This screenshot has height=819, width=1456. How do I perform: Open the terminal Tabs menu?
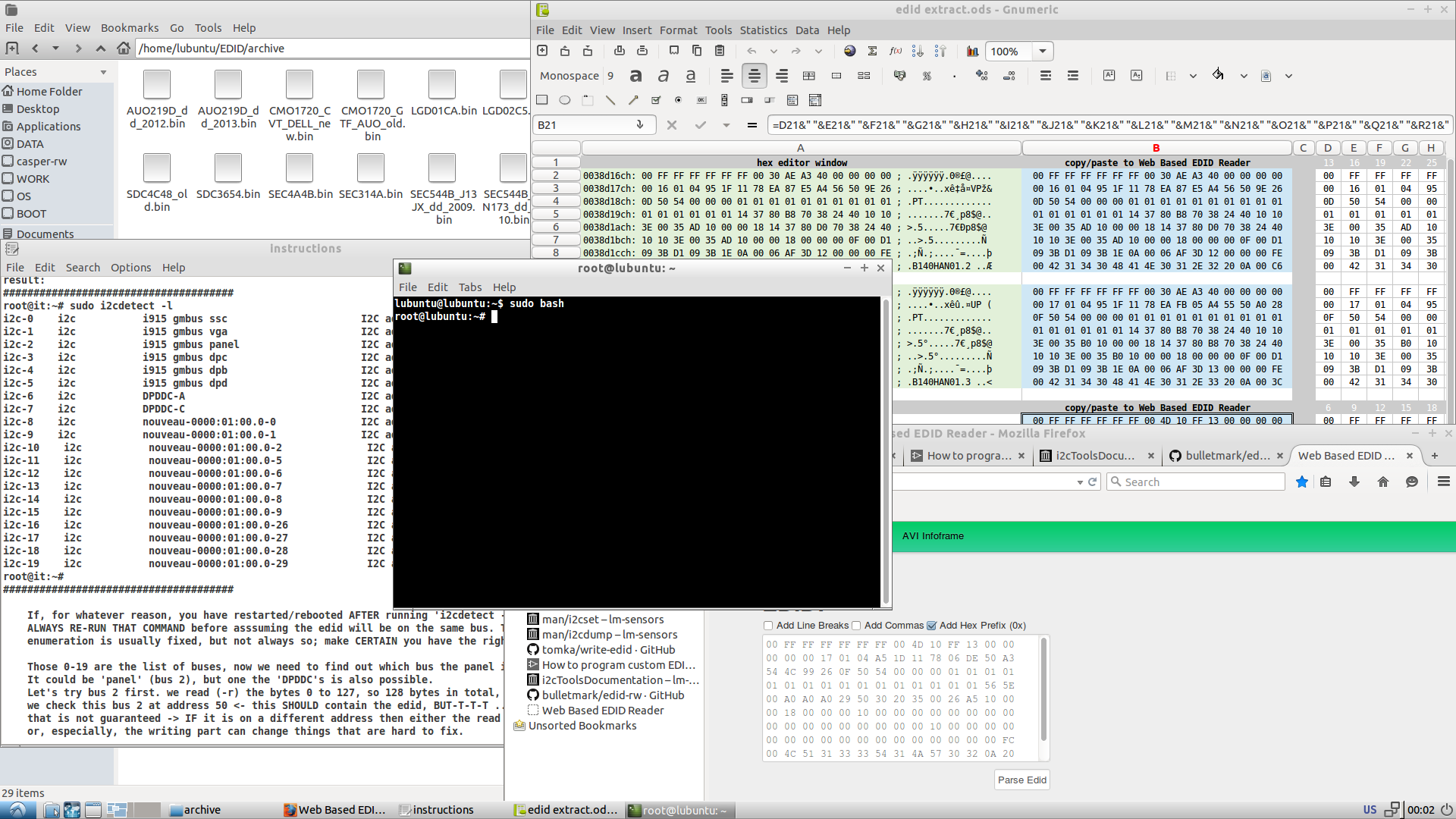(469, 287)
